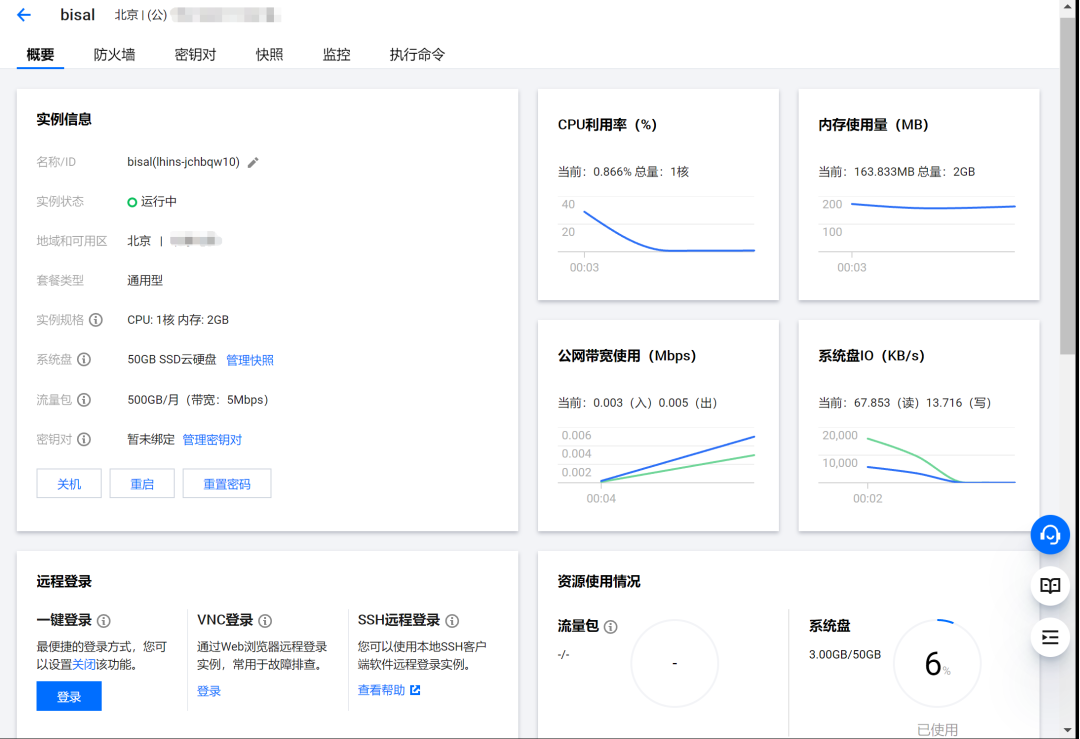Click CPU: 1核 内存: 2GB text
The image size is (1080, 739).
pyautogui.click(x=178, y=320)
